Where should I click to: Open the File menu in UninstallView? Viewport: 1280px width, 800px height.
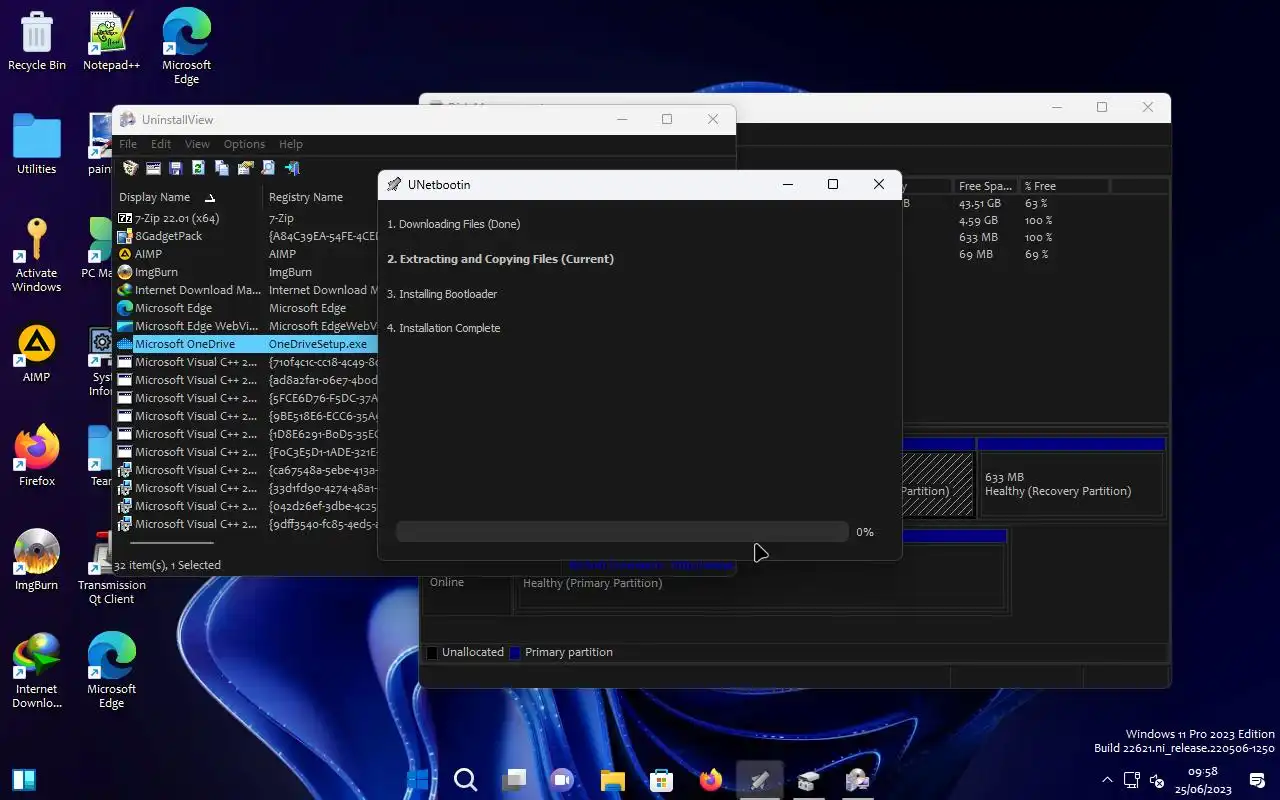(128, 144)
